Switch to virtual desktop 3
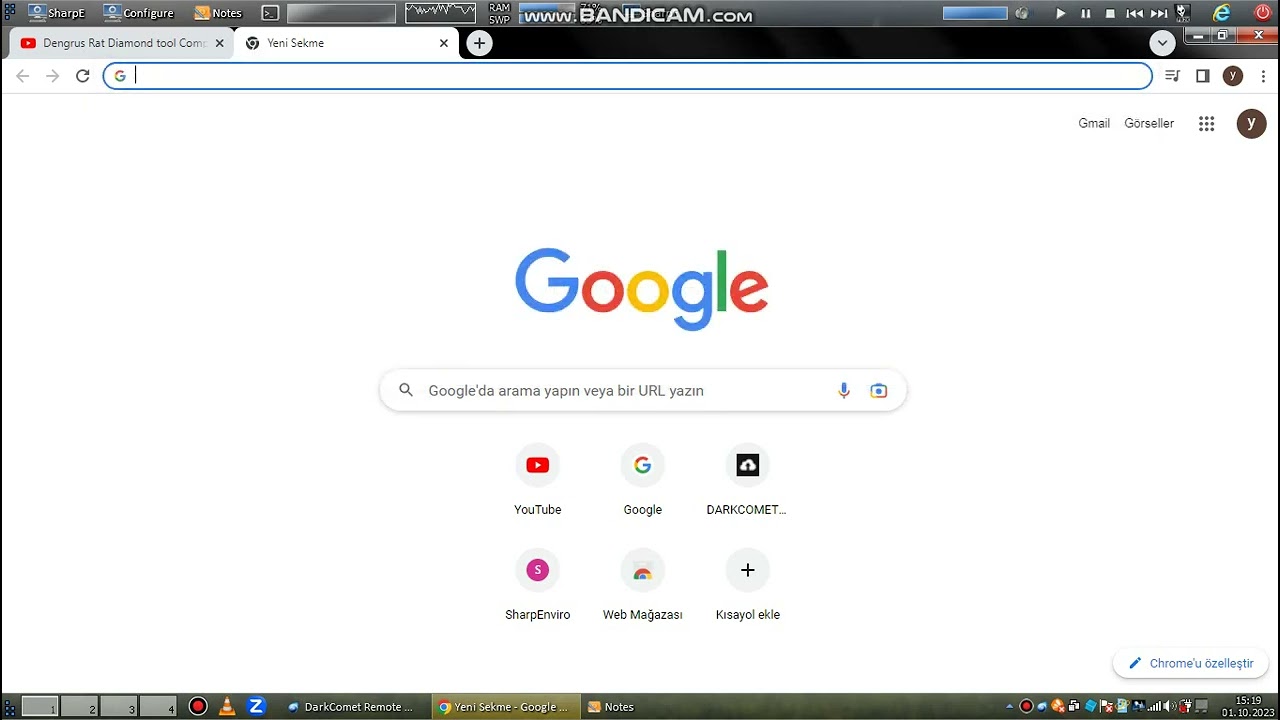This screenshot has width=1280, height=720. coord(118,706)
